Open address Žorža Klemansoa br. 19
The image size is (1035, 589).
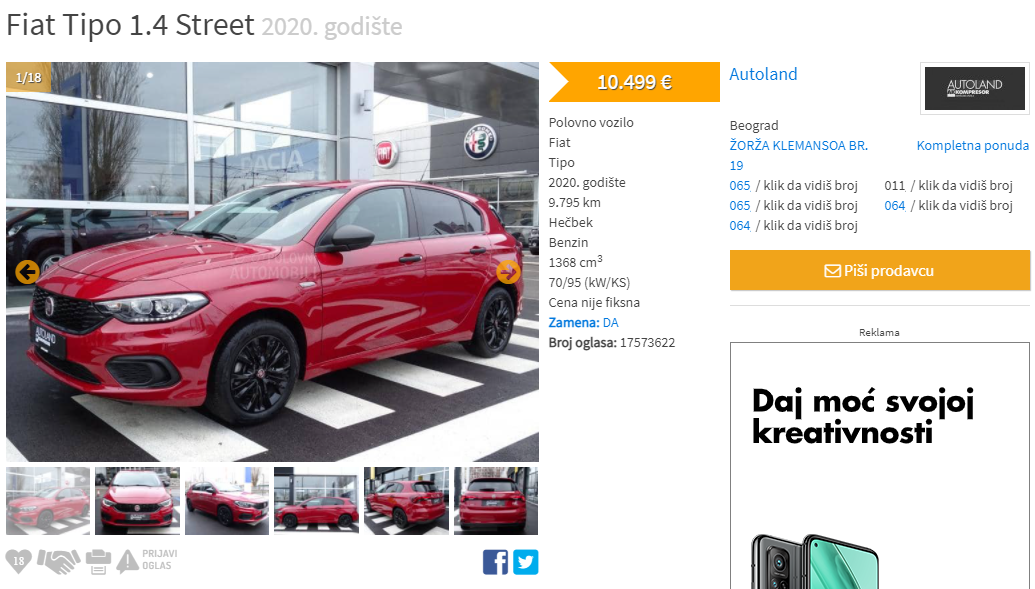[799, 155]
